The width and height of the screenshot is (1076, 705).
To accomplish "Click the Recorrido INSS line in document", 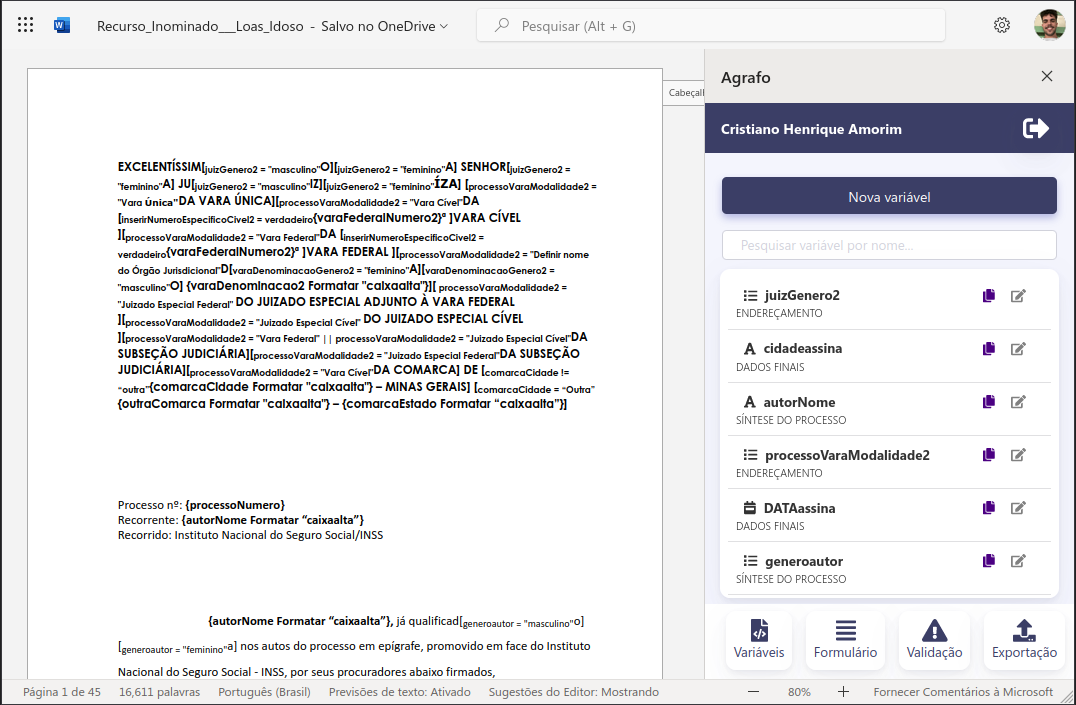I will coord(250,535).
